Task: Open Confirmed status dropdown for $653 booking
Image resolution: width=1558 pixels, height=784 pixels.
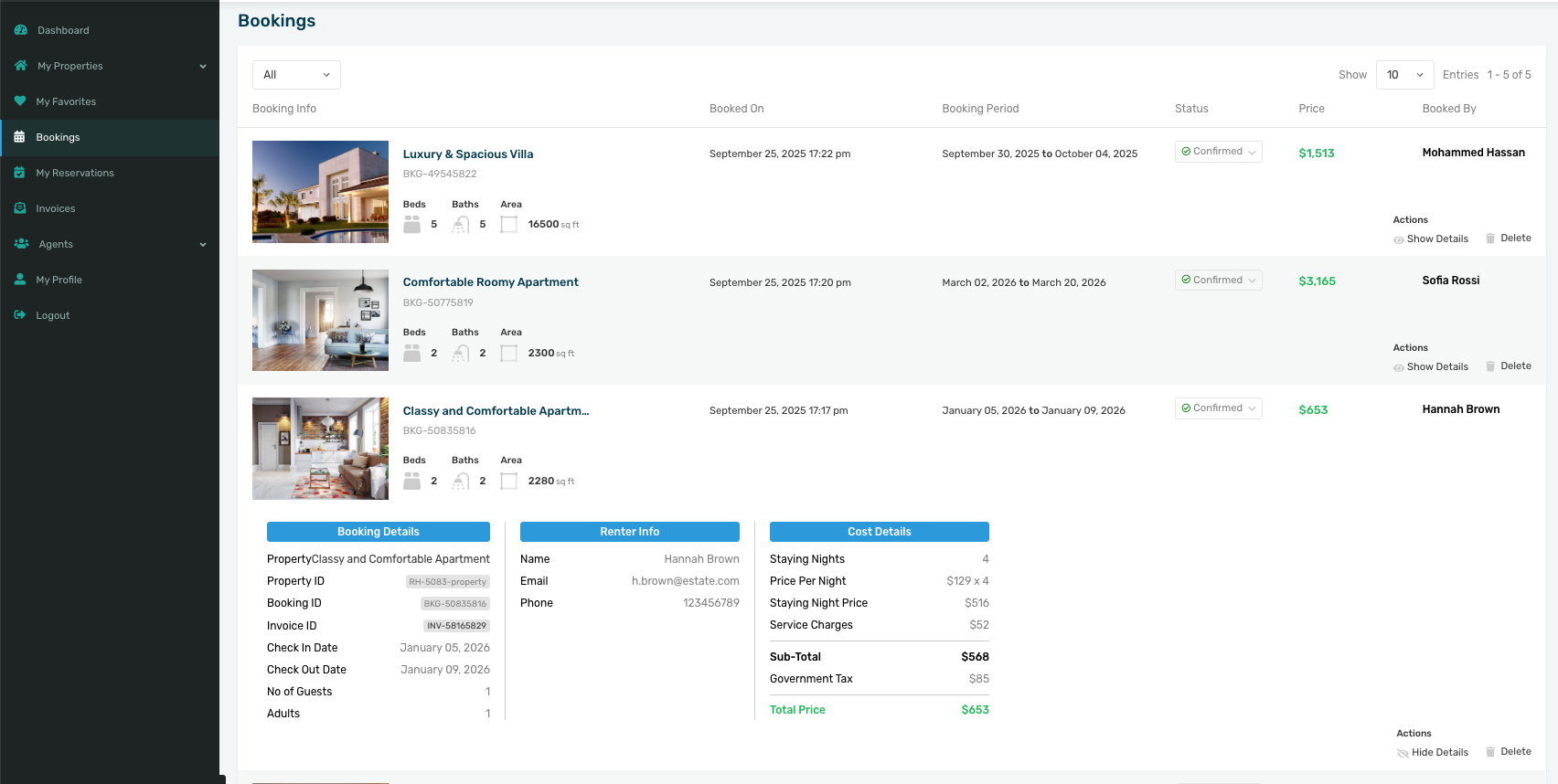Action: pos(1218,408)
